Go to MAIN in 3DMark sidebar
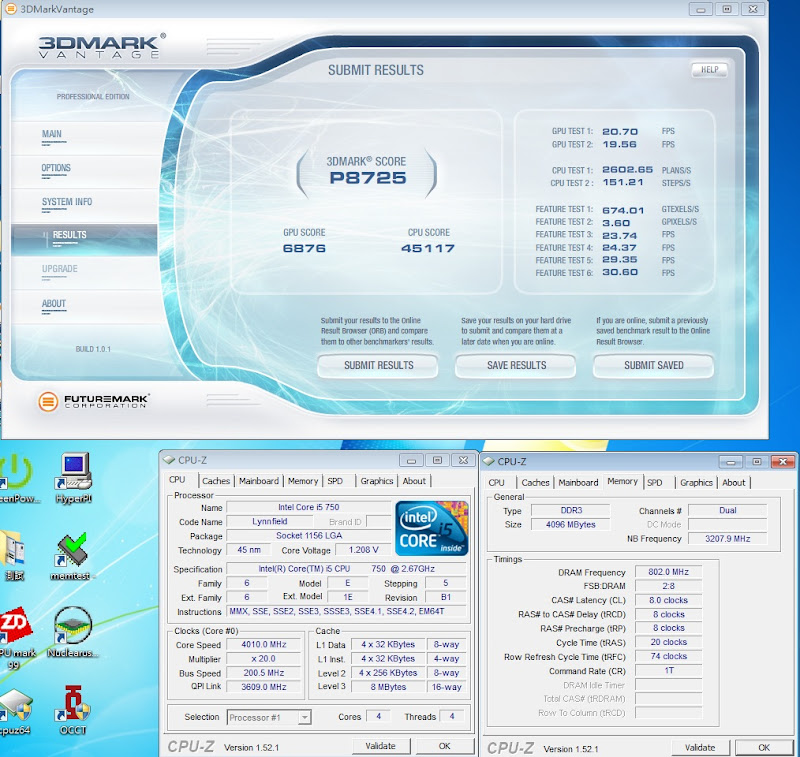 52,134
